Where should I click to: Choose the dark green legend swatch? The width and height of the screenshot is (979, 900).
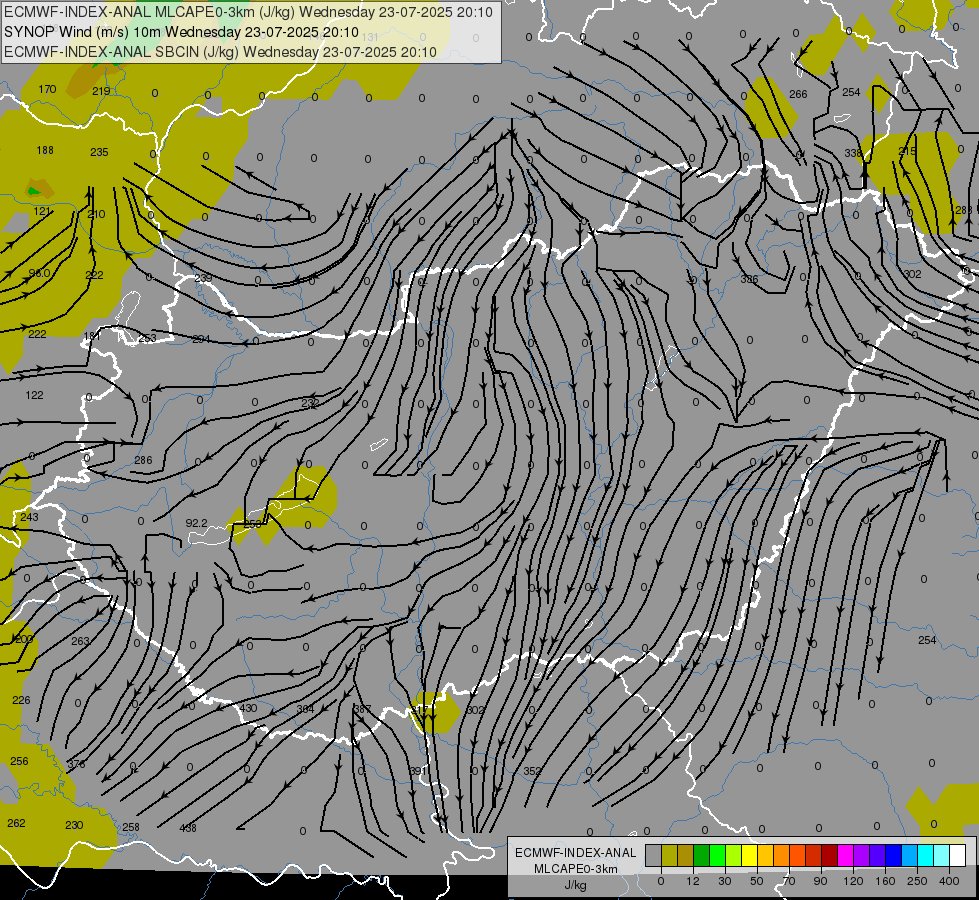click(702, 856)
